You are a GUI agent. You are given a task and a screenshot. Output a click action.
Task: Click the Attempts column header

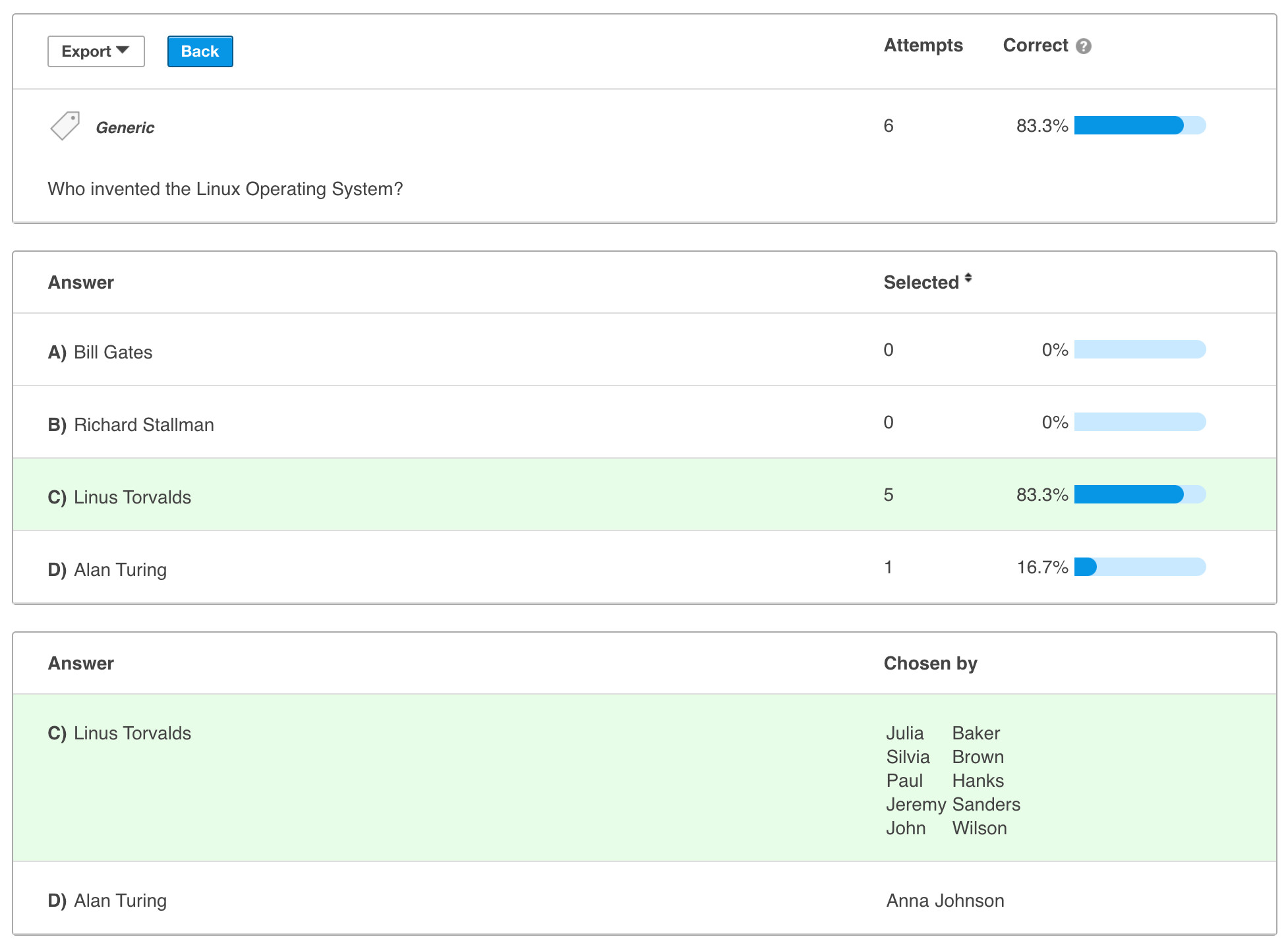pyautogui.click(x=923, y=45)
